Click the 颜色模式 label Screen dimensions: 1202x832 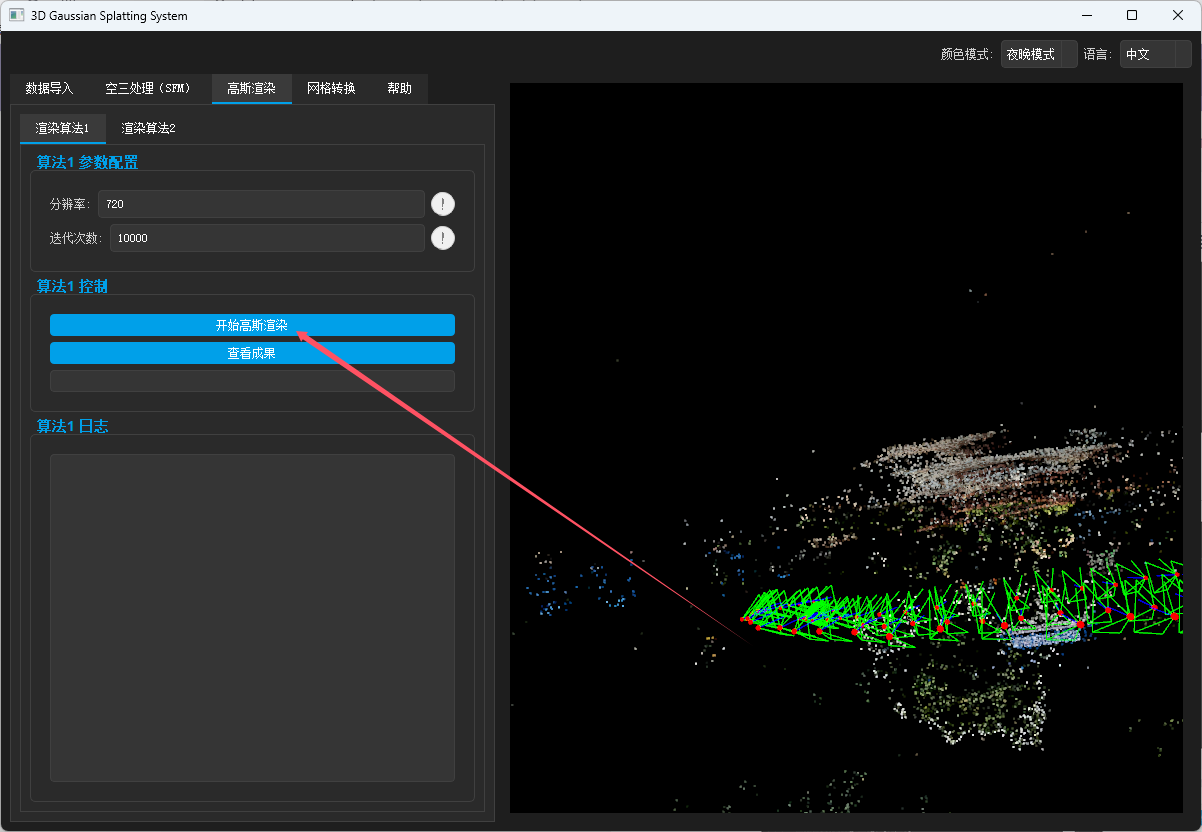pyautogui.click(x=967, y=54)
